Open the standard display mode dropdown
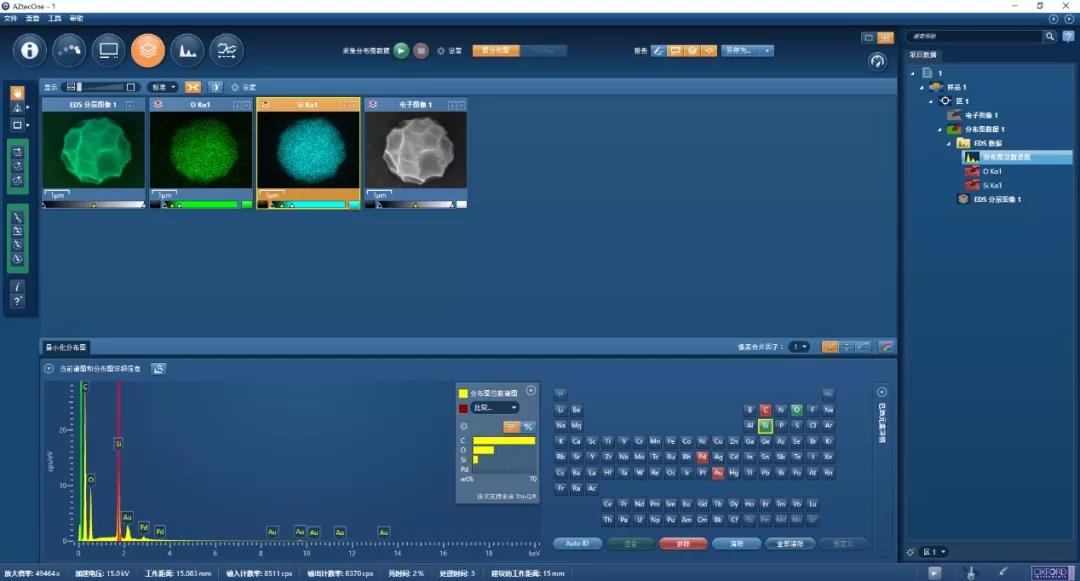This screenshot has width=1080, height=581. point(164,87)
